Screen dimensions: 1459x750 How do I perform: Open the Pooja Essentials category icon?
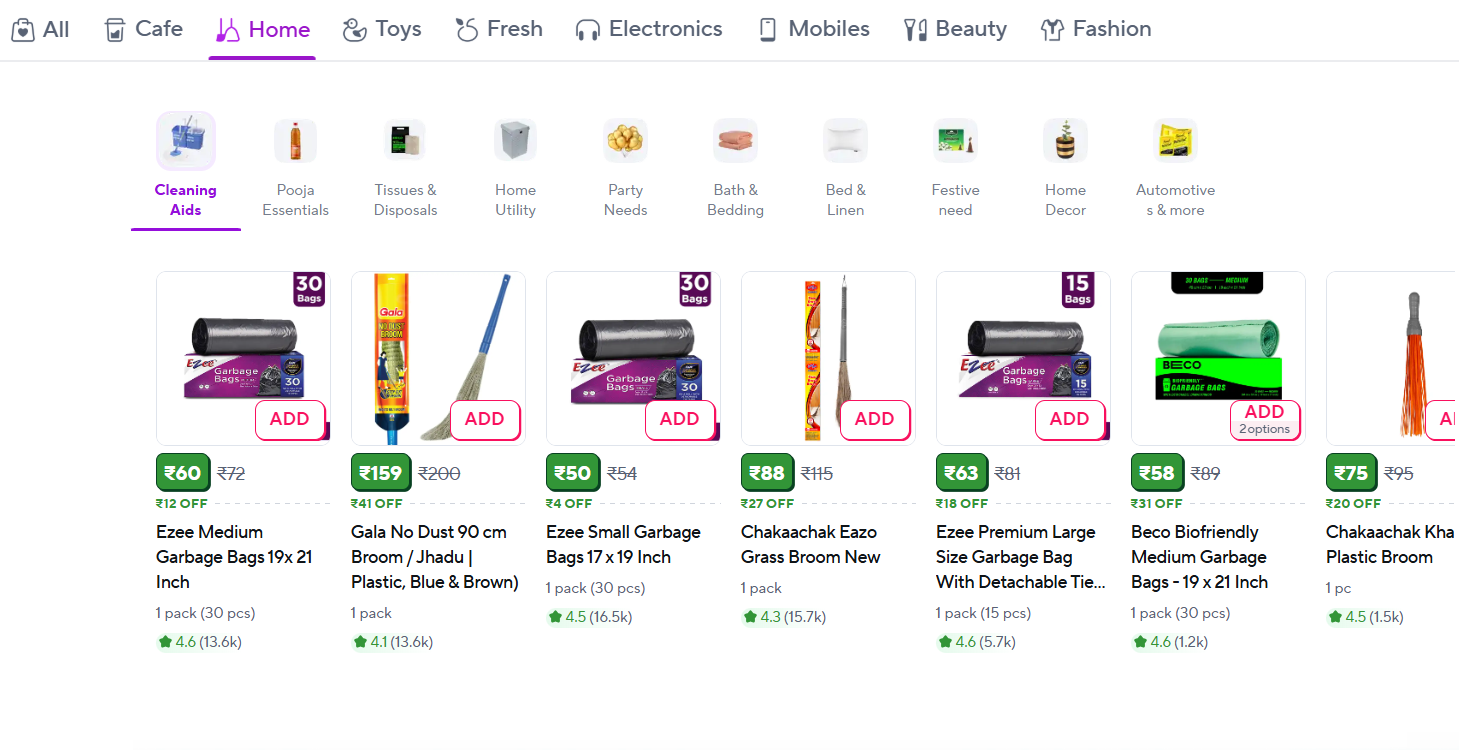295,142
